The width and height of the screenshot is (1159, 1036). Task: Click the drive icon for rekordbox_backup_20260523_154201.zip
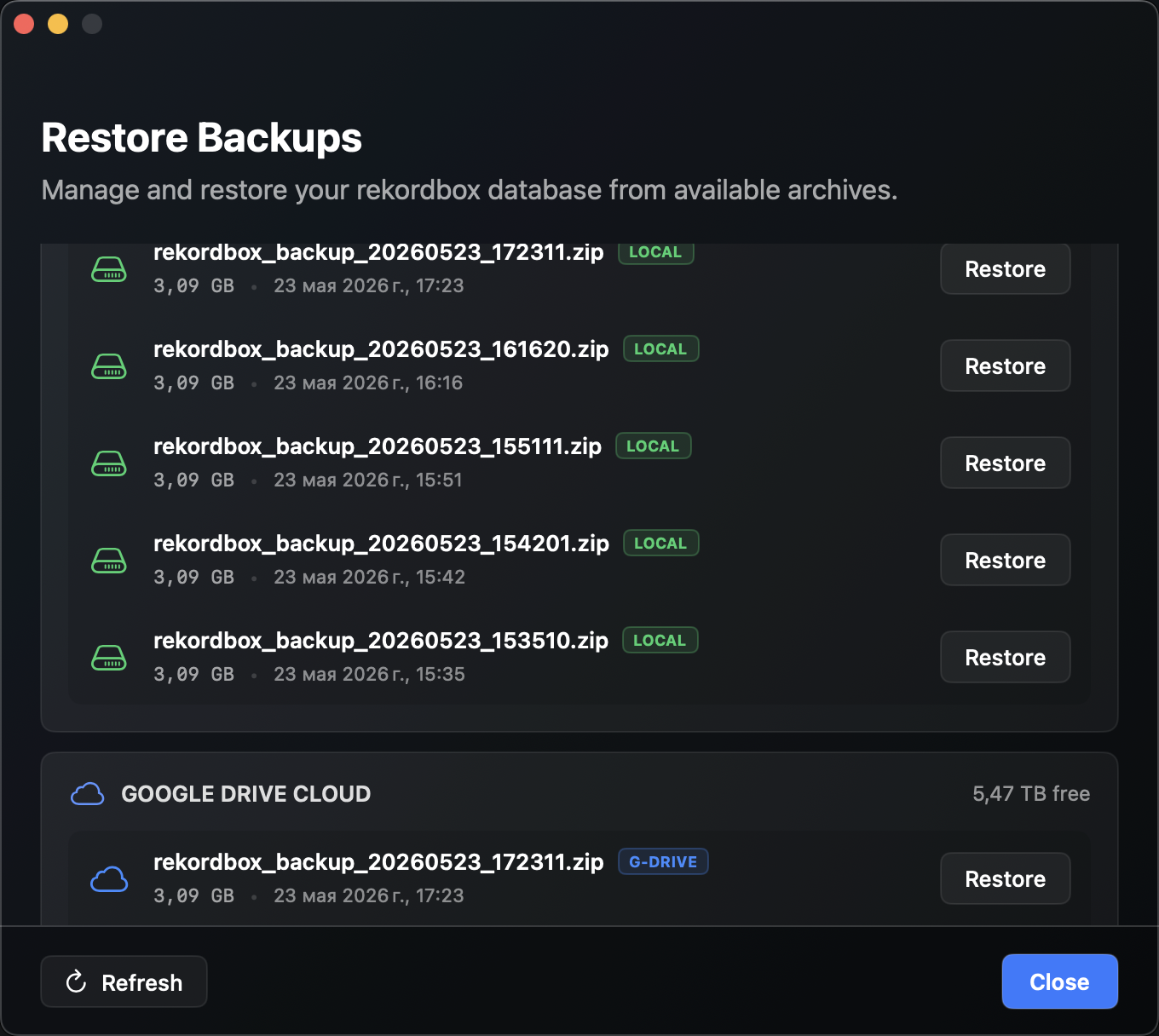coord(109,561)
